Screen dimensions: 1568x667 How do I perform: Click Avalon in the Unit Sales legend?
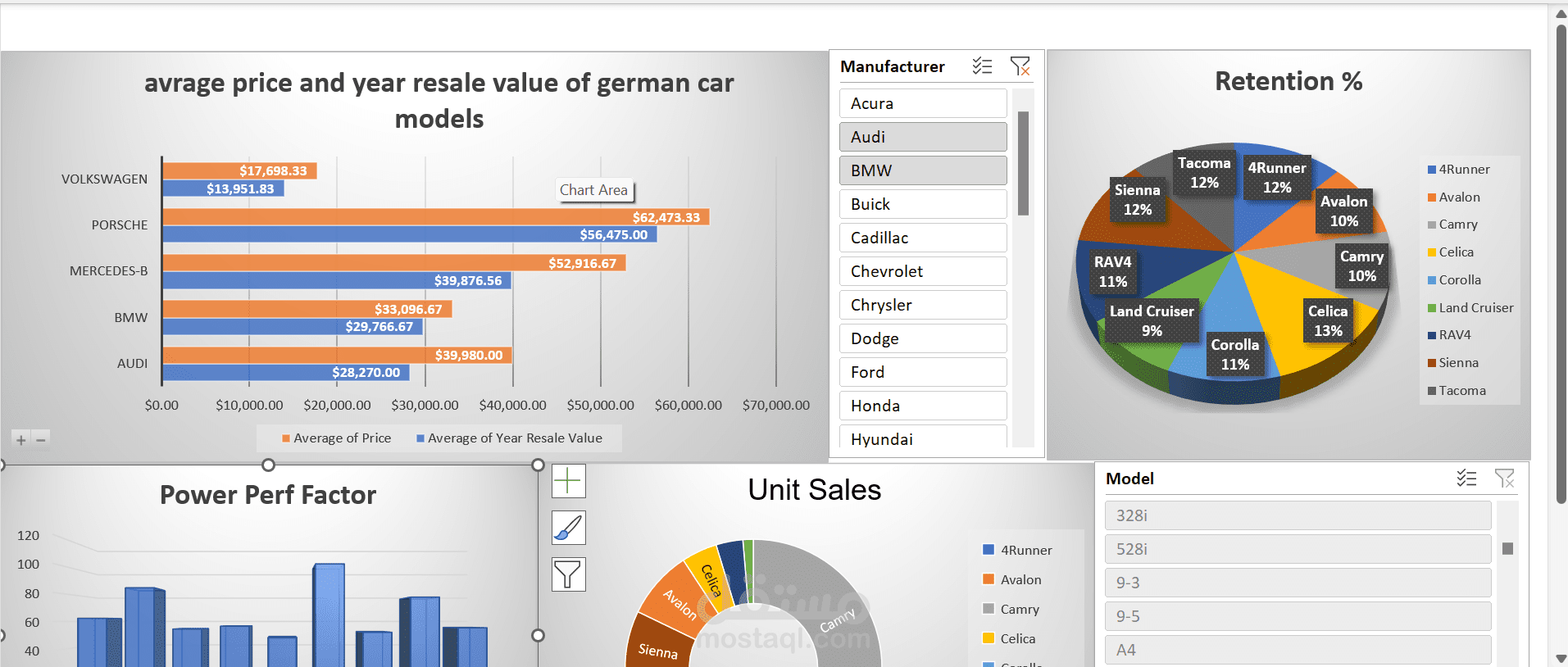click(x=1012, y=580)
